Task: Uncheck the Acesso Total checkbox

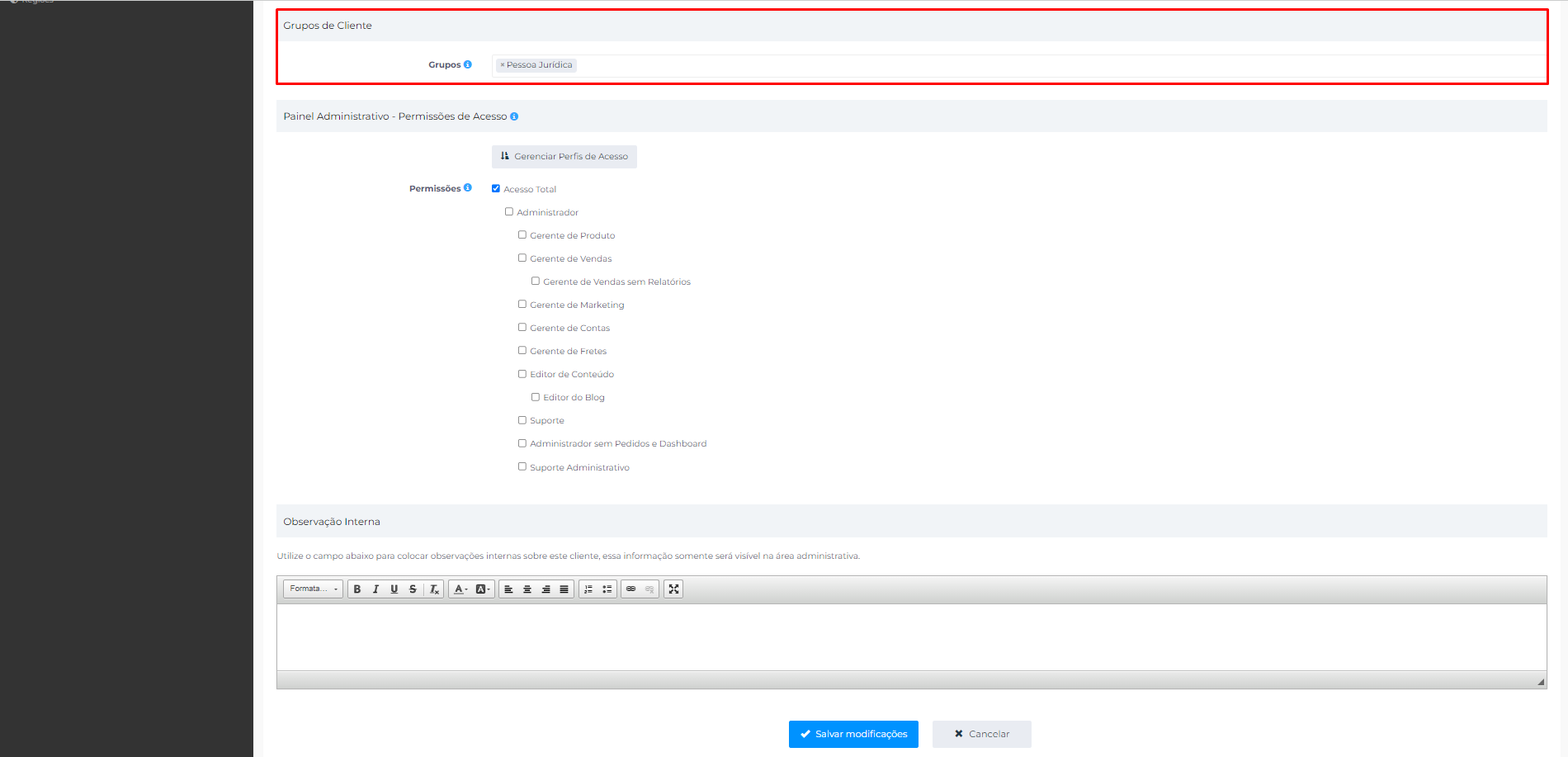Action: pyautogui.click(x=496, y=188)
